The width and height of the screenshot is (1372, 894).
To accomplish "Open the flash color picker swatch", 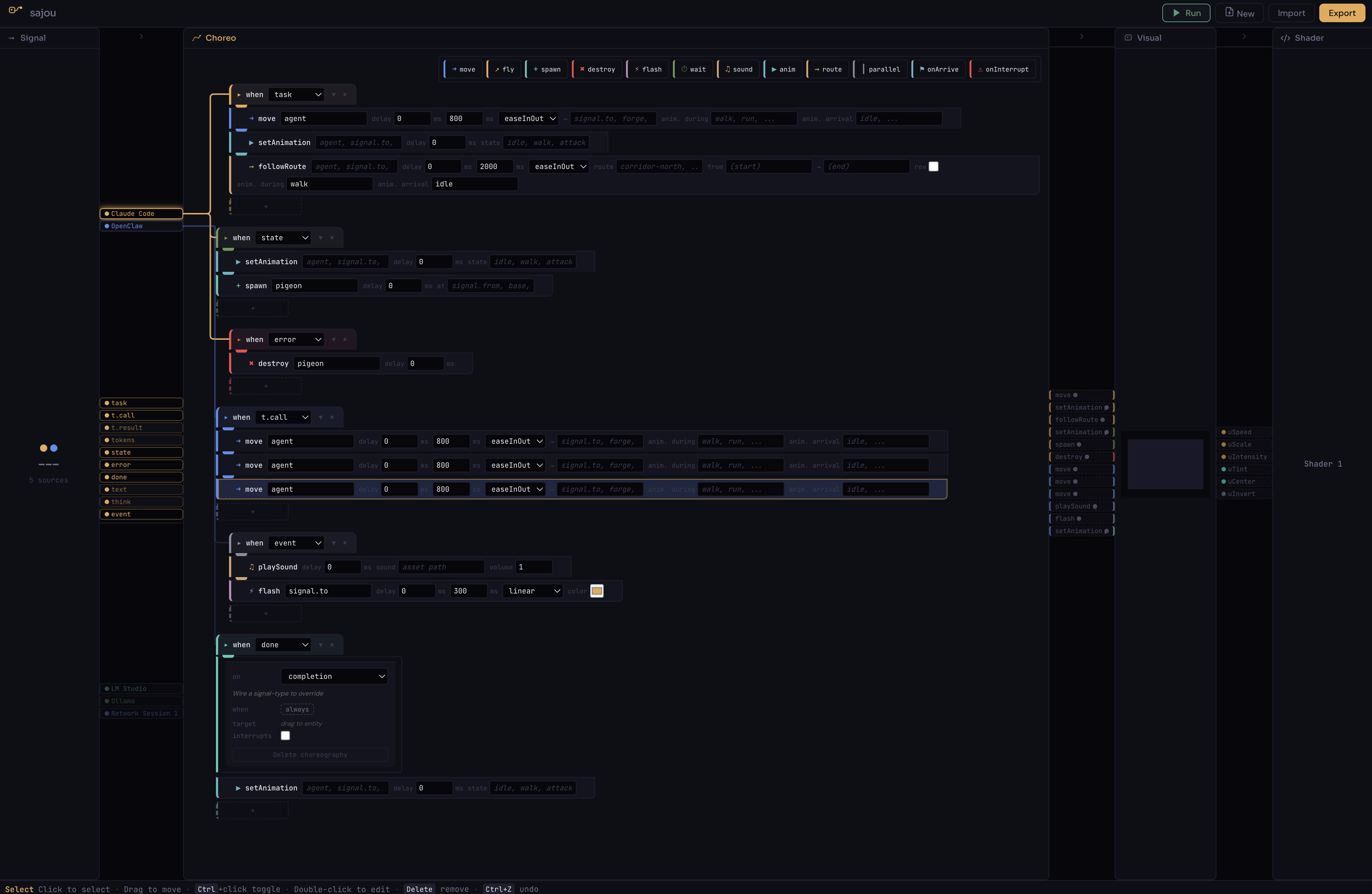I will pos(597,591).
